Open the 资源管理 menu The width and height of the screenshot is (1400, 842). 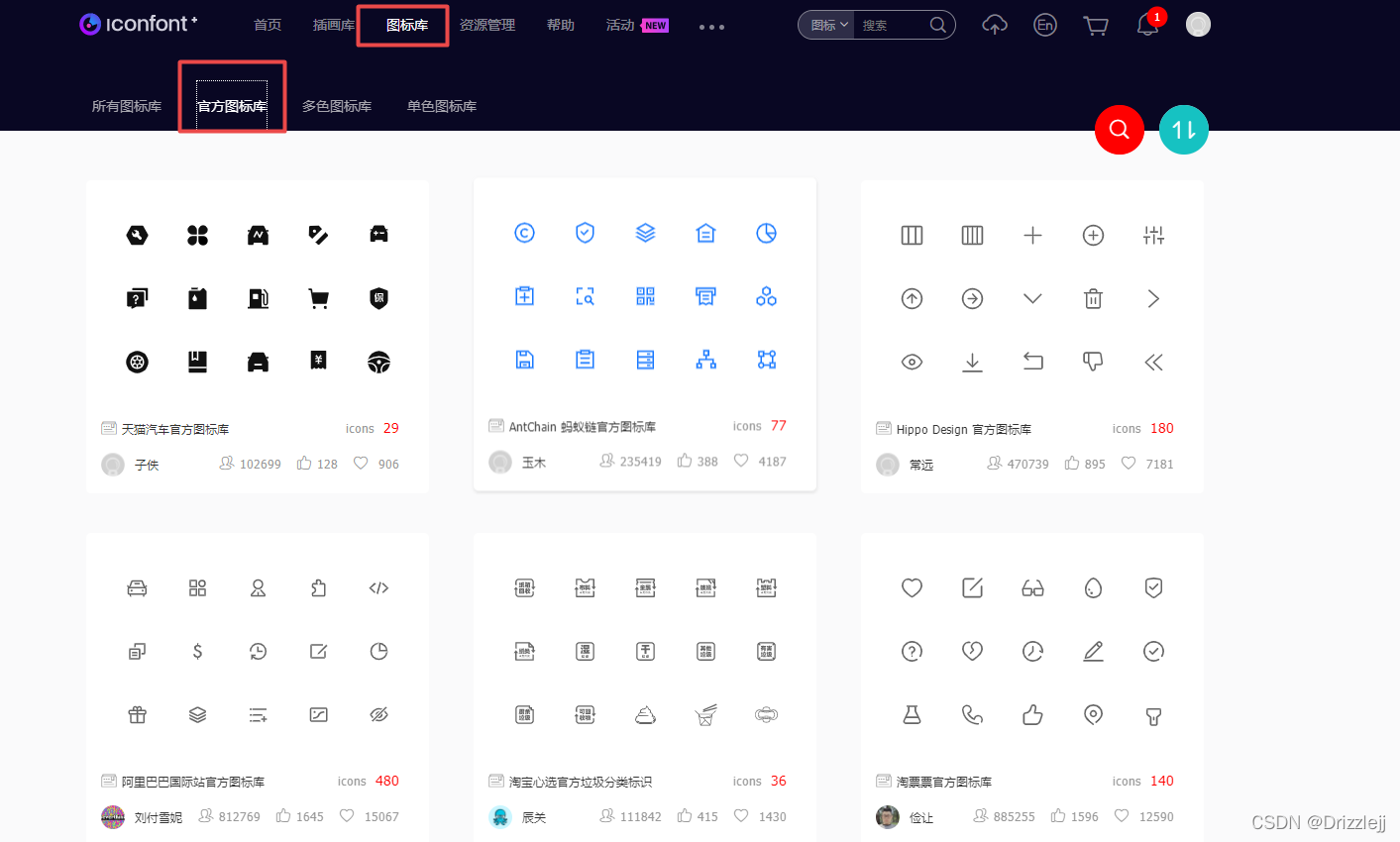(487, 25)
